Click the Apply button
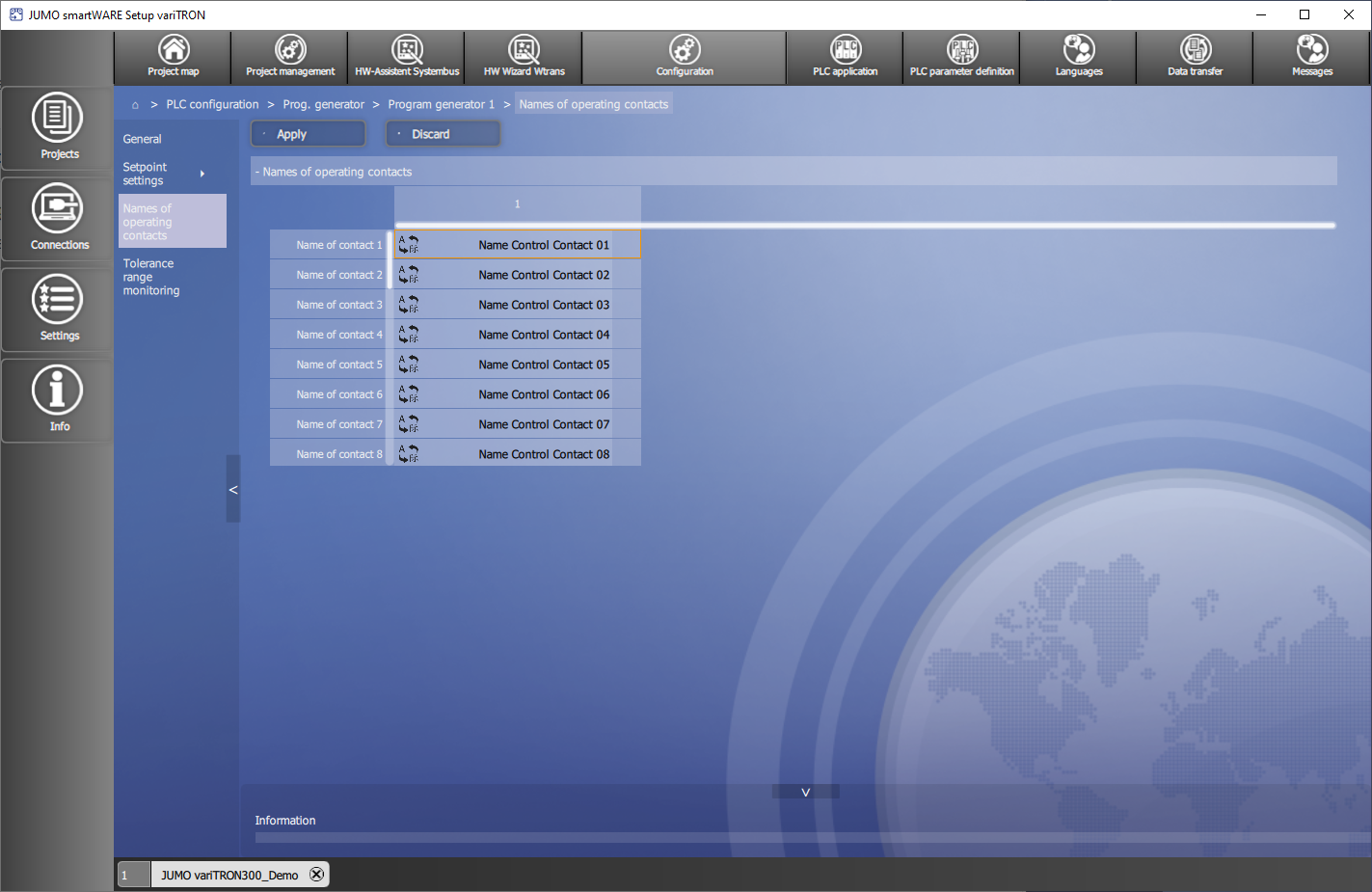 [x=309, y=134]
